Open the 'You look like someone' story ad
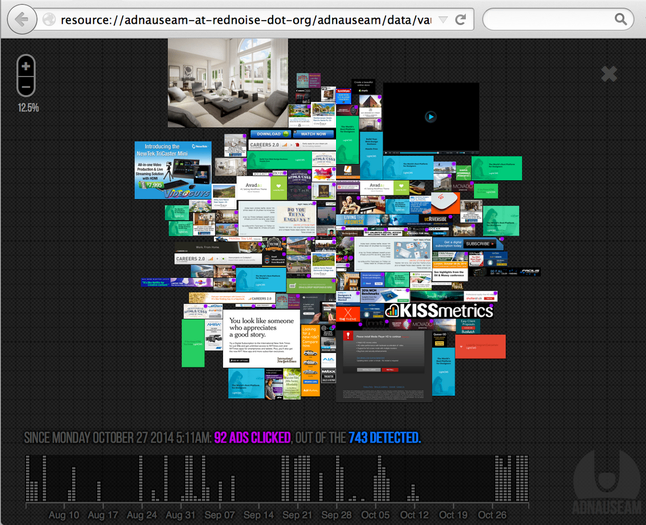Image resolution: width=646 pixels, height=525 pixels. [x=261, y=339]
